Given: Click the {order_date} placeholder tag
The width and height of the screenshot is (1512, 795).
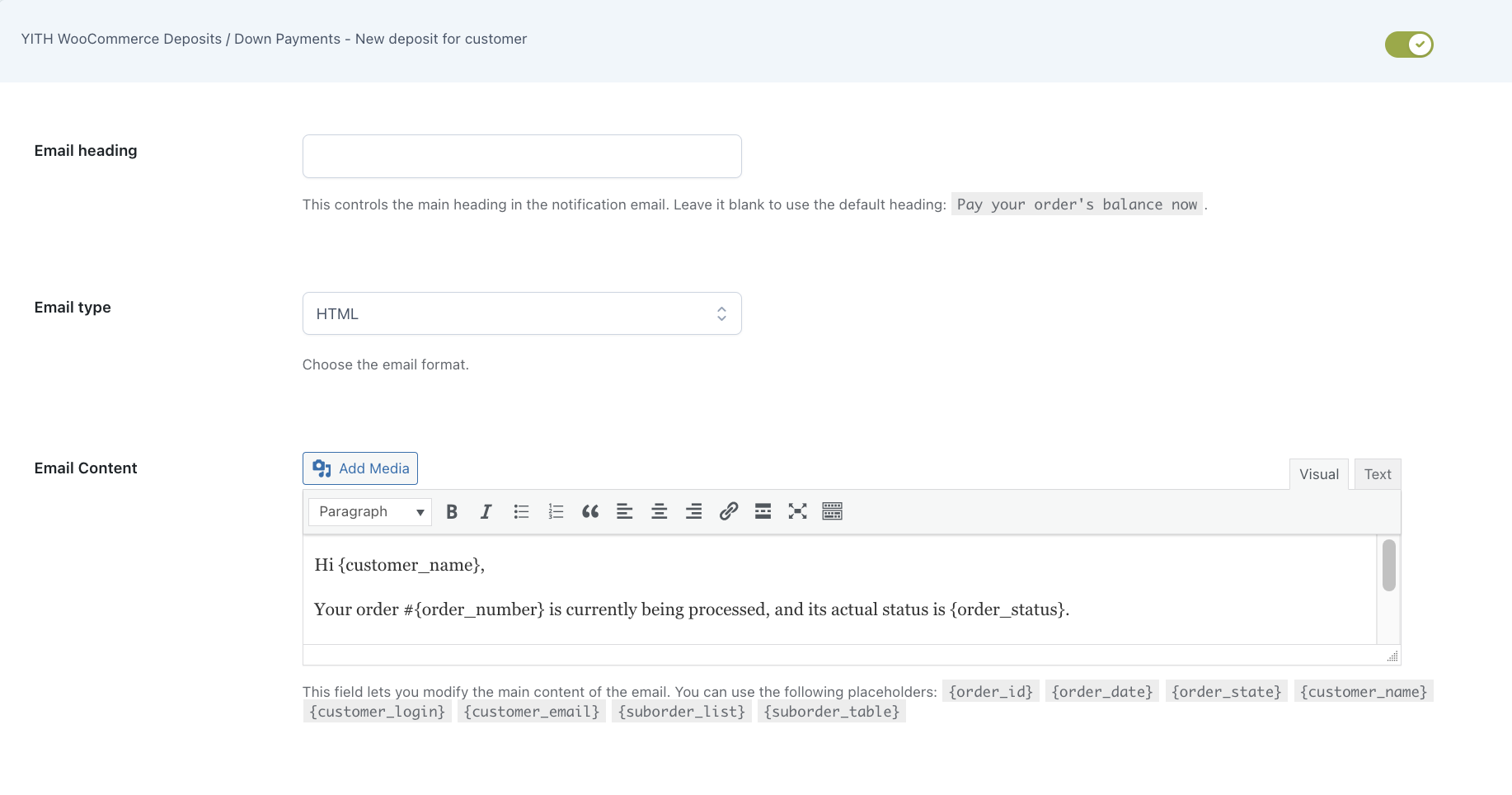Looking at the screenshot, I should (1102, 691).
